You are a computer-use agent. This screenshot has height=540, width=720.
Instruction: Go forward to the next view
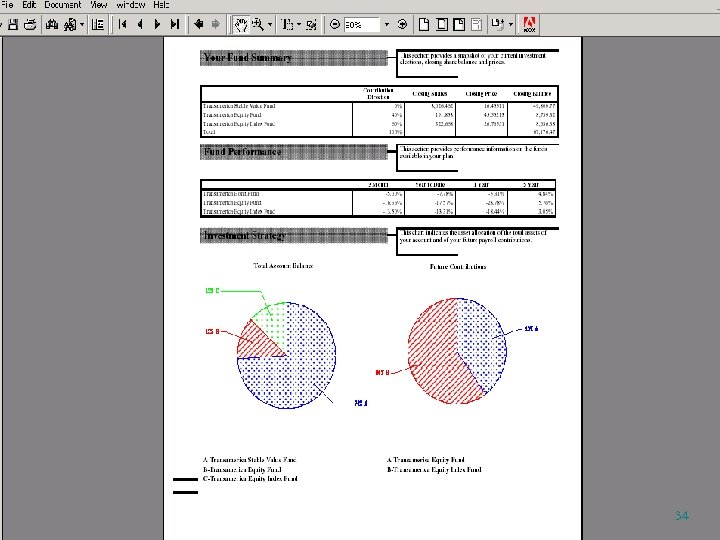[215, 24]
